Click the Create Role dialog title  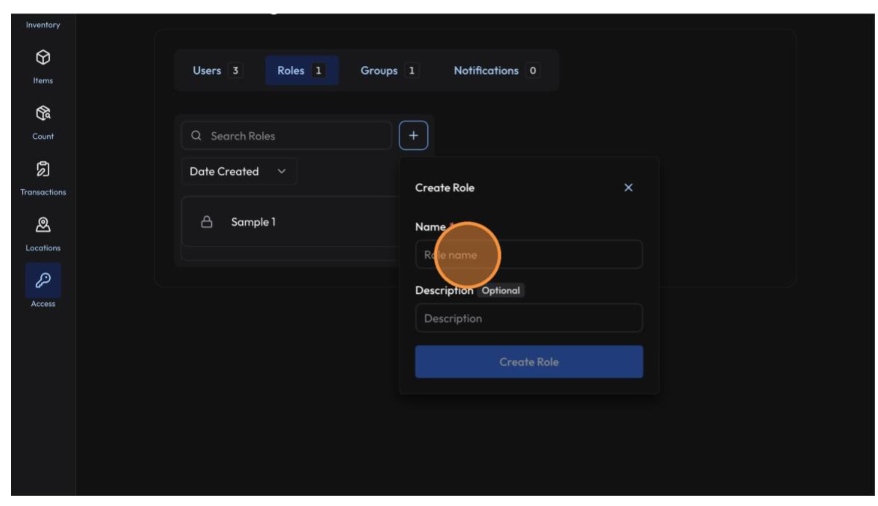(x=445, y=188)
